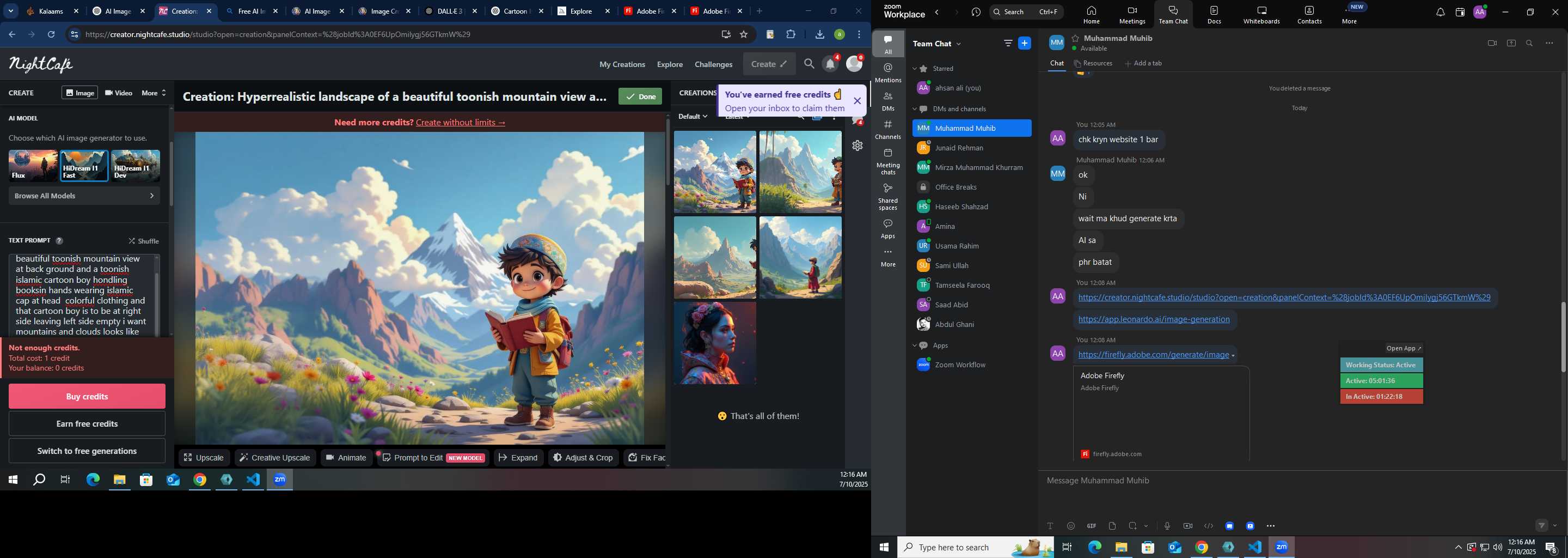Search within the Zoom chat conversation
Screen dimensions: 1568x558
tap(1530, 43)
